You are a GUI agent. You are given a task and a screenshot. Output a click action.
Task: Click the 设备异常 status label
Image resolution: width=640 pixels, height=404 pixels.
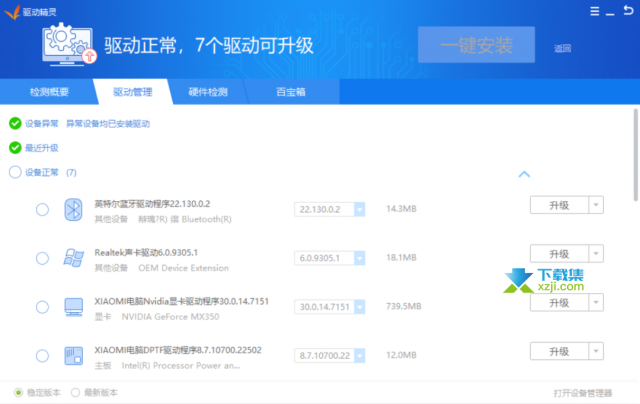pos(42,124)
